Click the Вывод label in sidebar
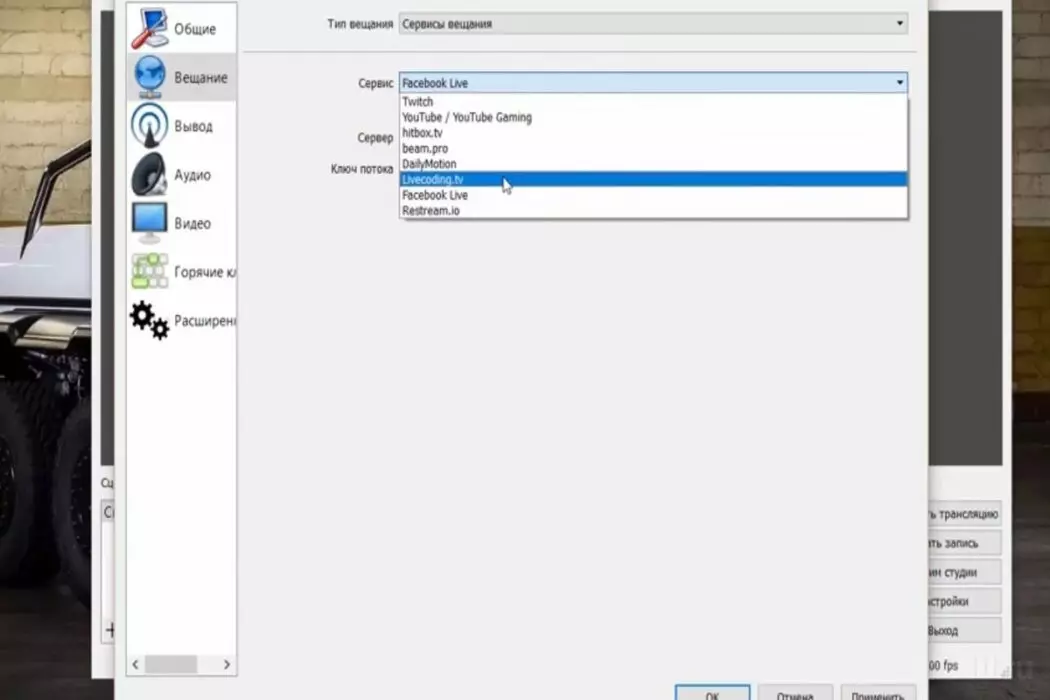The image size is (1050, 700). click(x=193, y=126)
